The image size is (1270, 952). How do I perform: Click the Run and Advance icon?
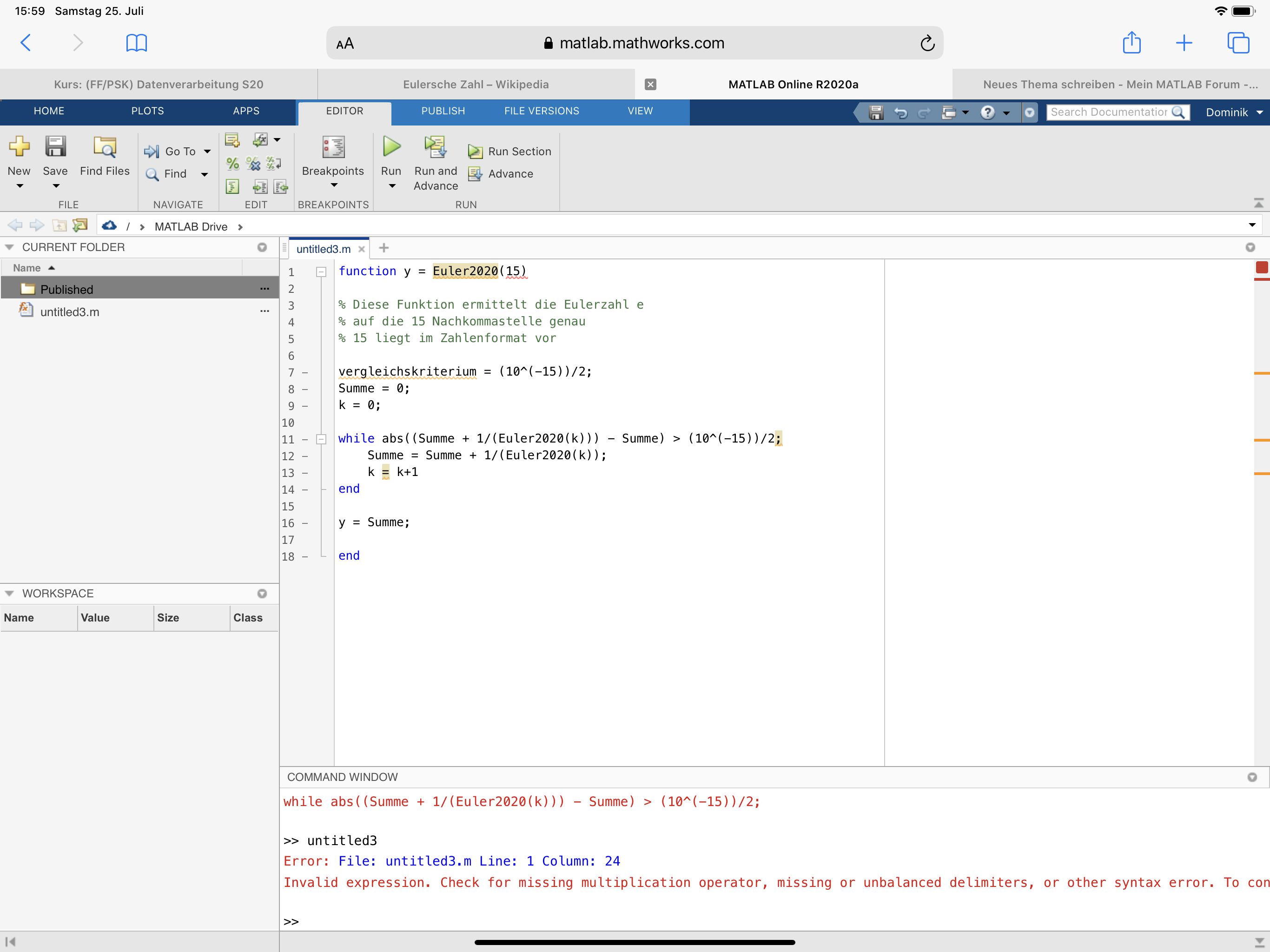tap(435, 147)
